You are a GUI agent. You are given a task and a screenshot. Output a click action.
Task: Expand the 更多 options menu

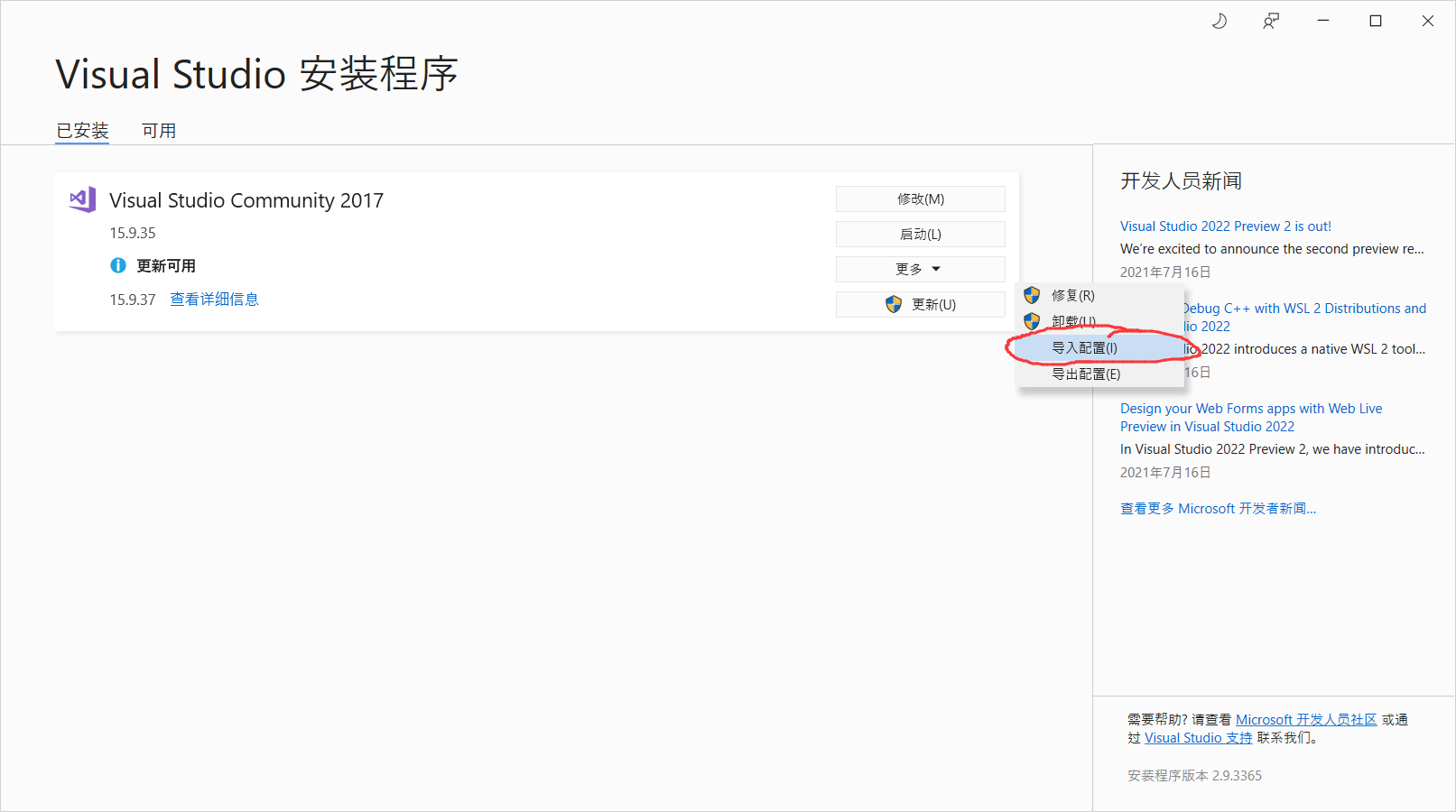click(920, 268)
